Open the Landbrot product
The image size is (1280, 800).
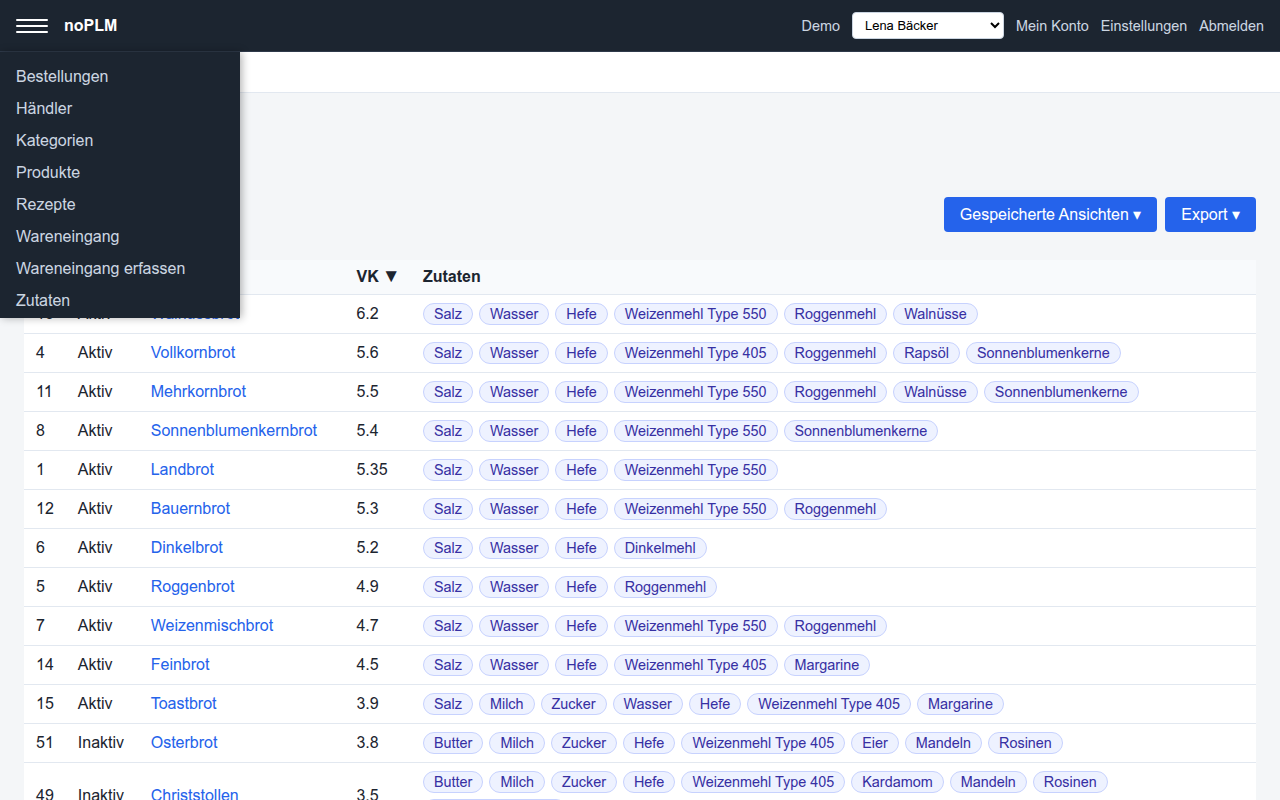click(182, 470)
